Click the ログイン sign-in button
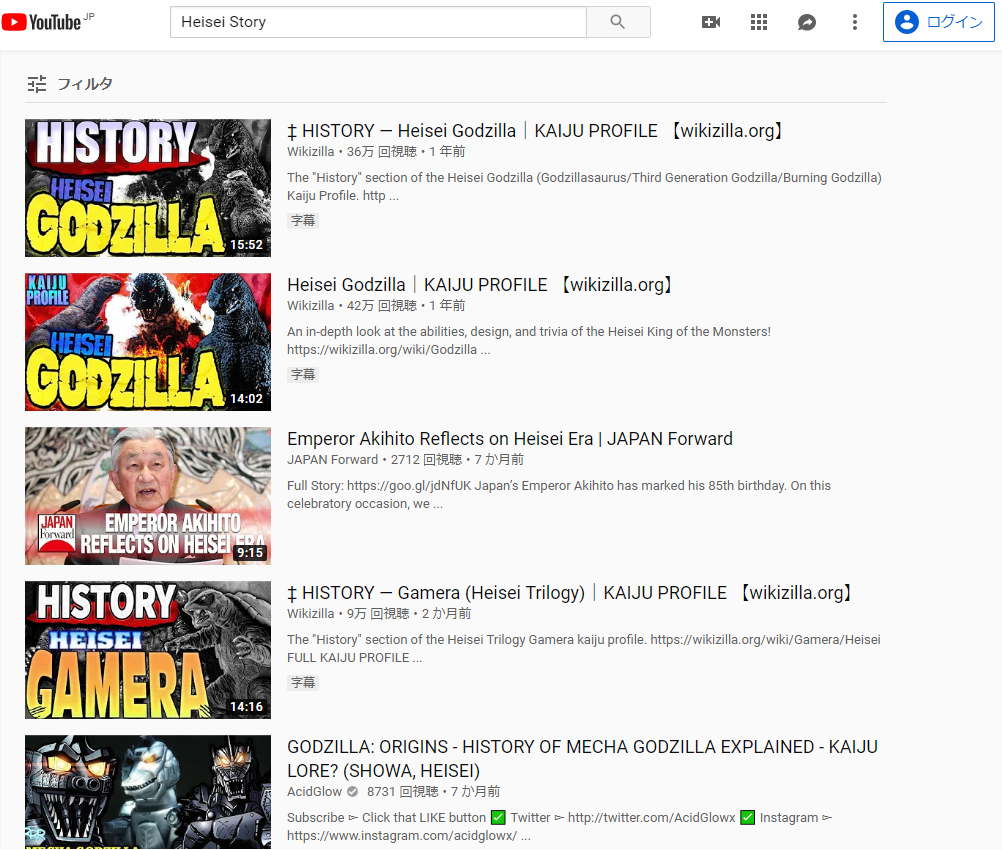The image size is (1002, 850). [x=938, y=22]
